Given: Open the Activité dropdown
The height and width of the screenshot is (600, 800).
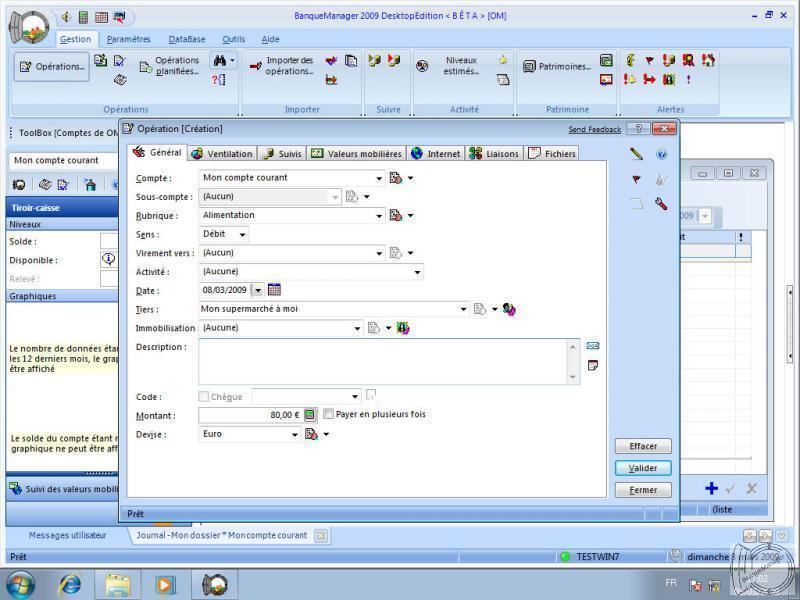Looking at the screenshot, I should coord(417,272).
